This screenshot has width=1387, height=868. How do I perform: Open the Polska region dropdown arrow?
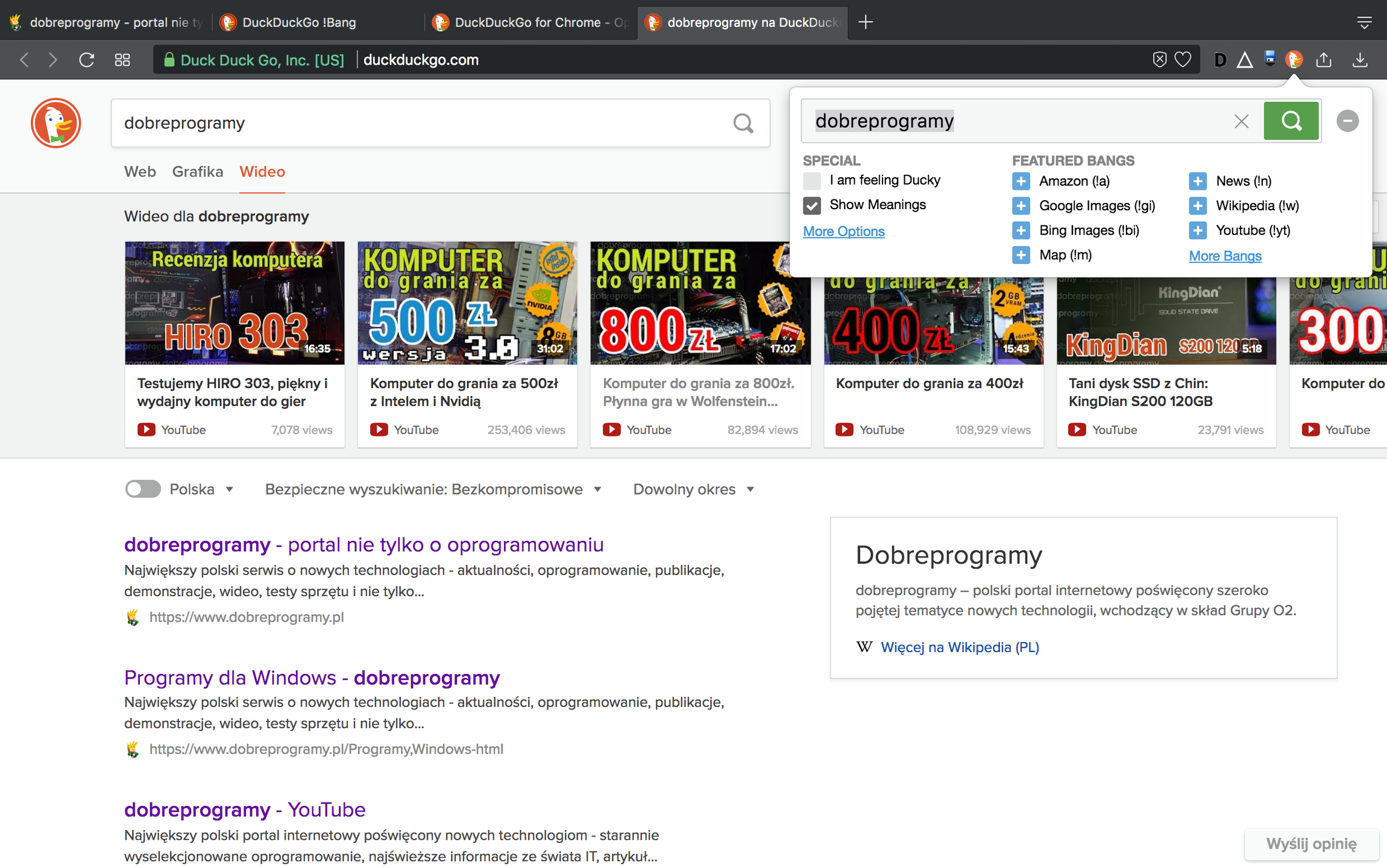tap(230, 489)
